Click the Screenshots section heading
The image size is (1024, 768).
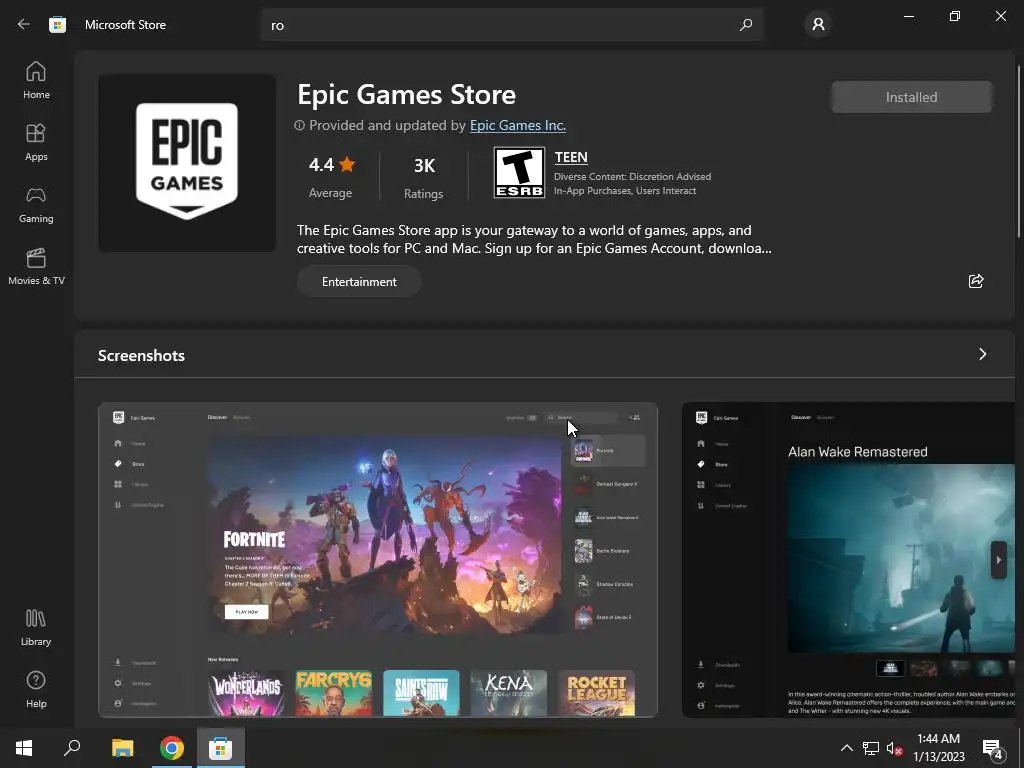[141, 355]
